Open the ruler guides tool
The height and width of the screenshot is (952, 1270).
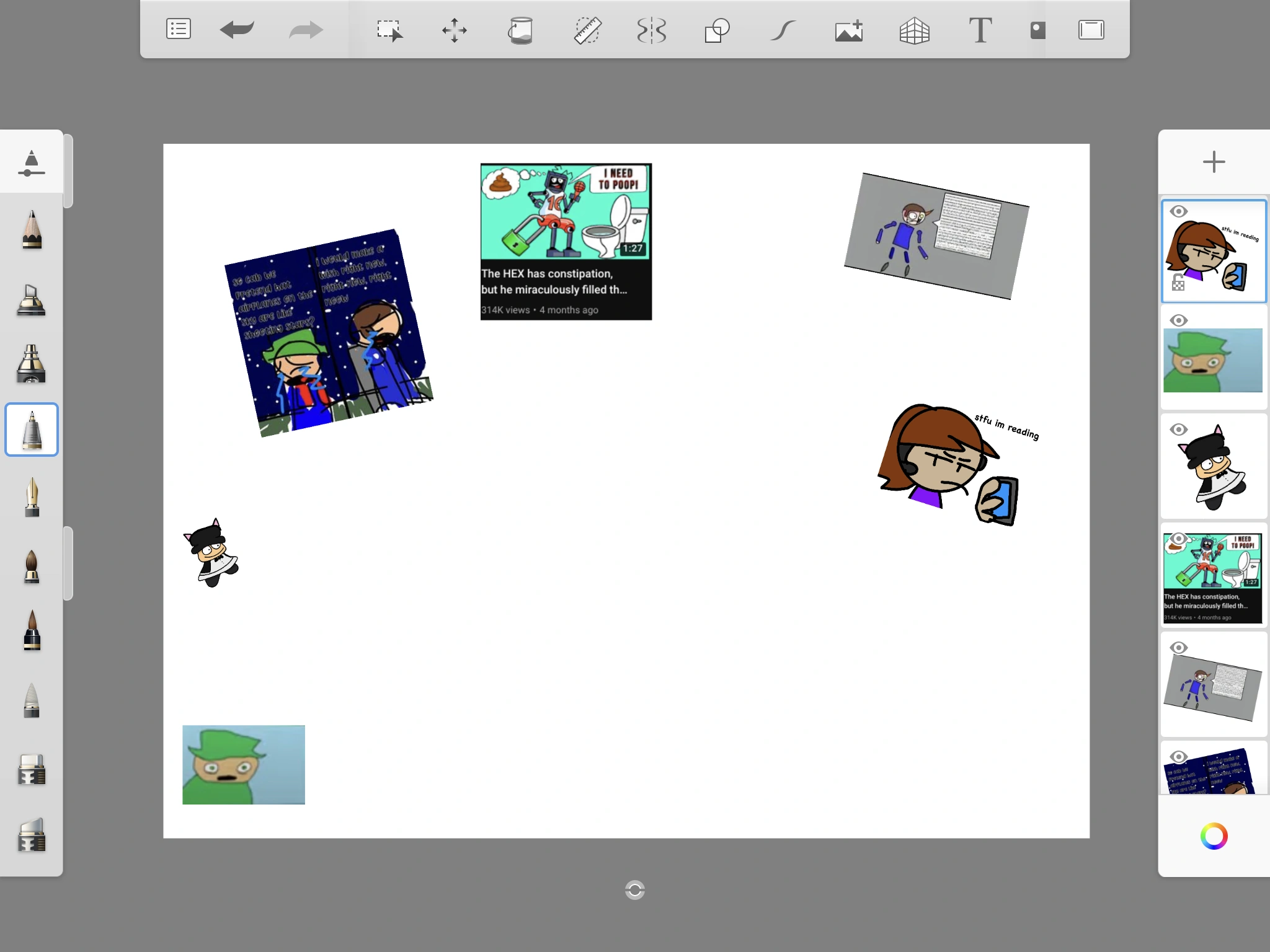pos(587,30)
